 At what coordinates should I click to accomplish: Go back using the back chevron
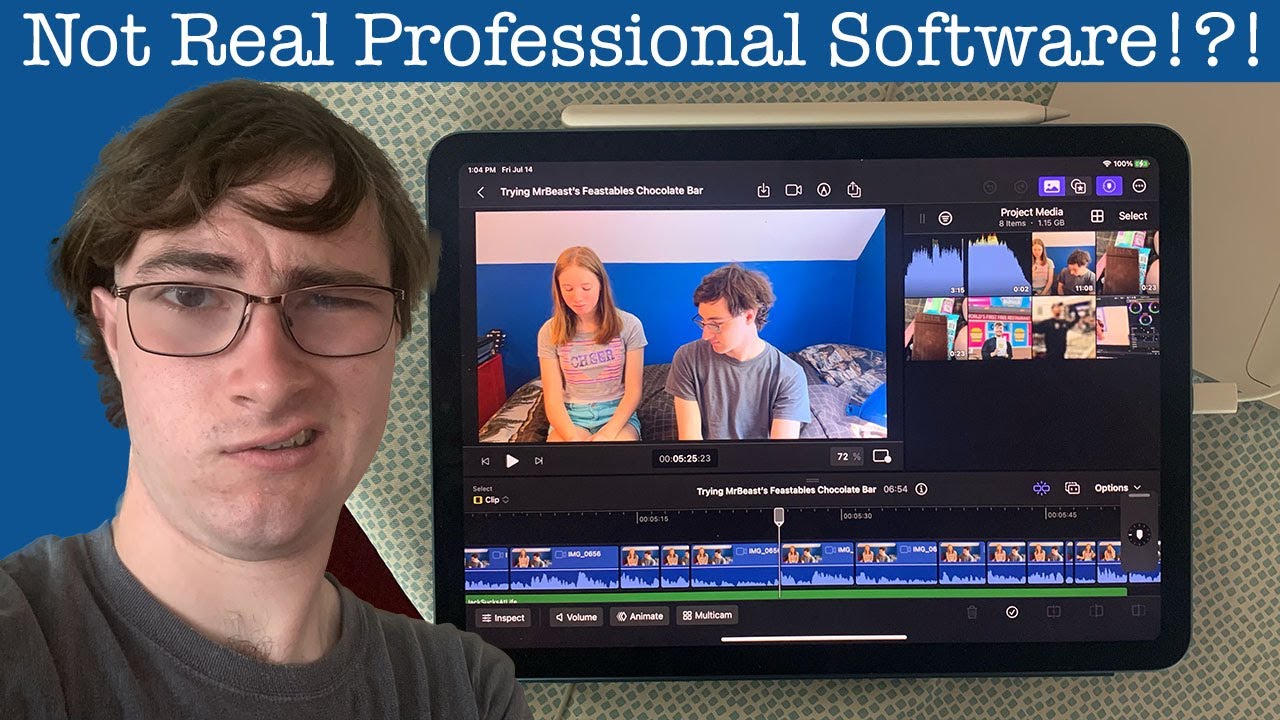pyautogui.click(x=480, y=192)
